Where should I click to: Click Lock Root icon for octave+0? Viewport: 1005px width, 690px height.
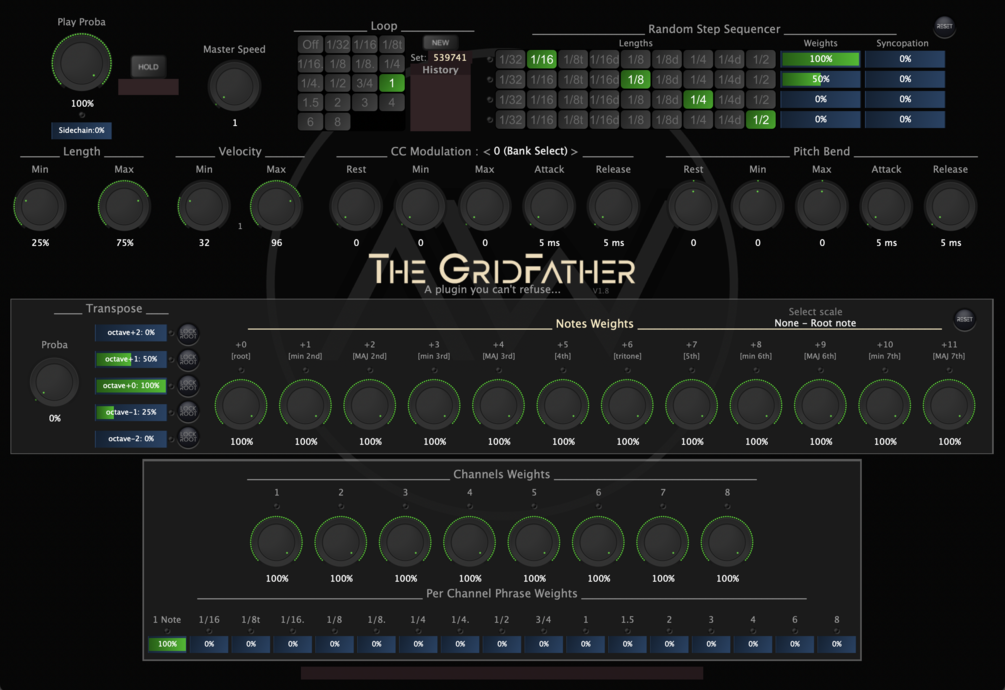pos(188,385)
